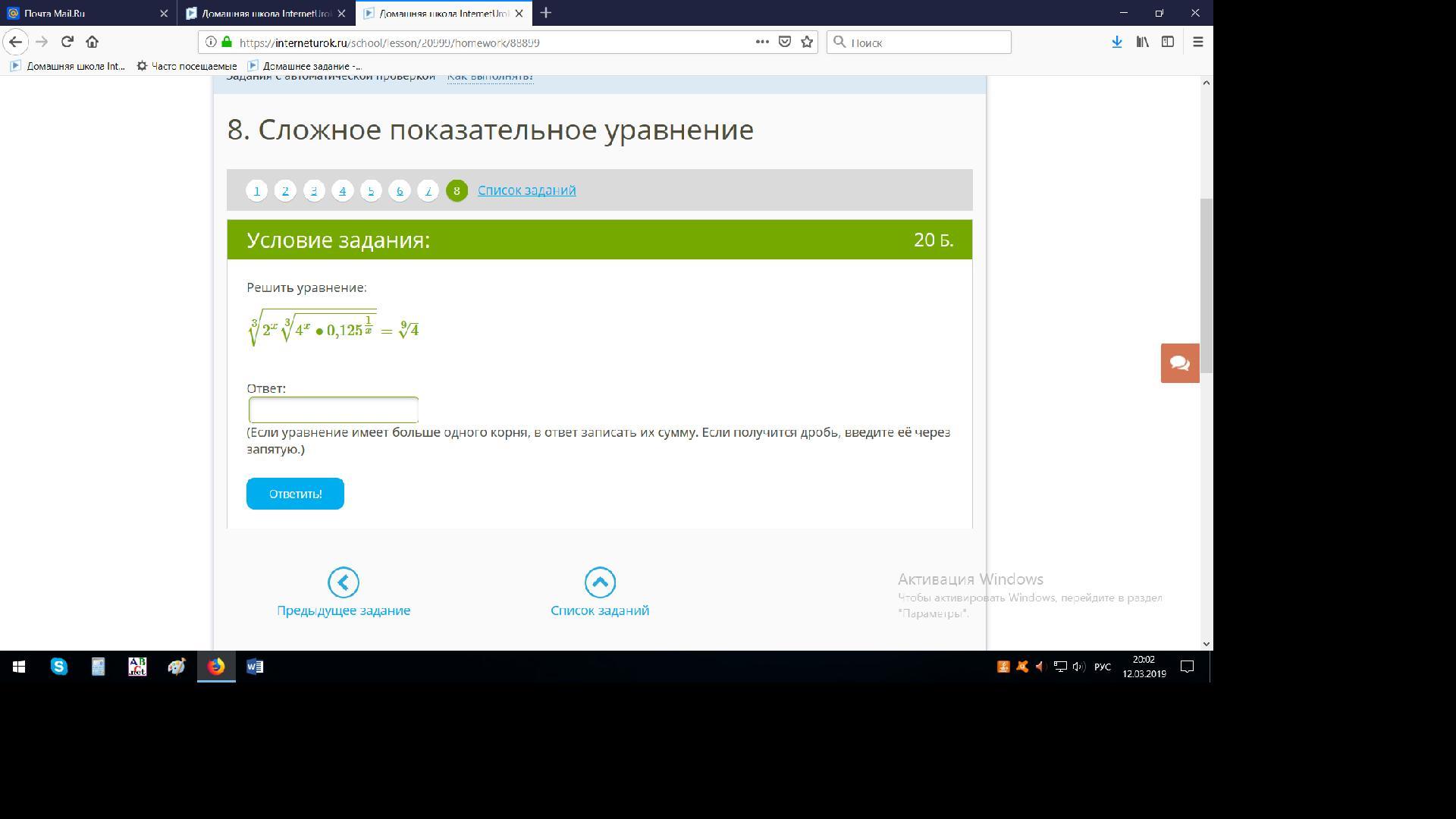This screenshot has width=1456, height=819.
Task: Show site information icon in address bar
Action: (211, 42)
